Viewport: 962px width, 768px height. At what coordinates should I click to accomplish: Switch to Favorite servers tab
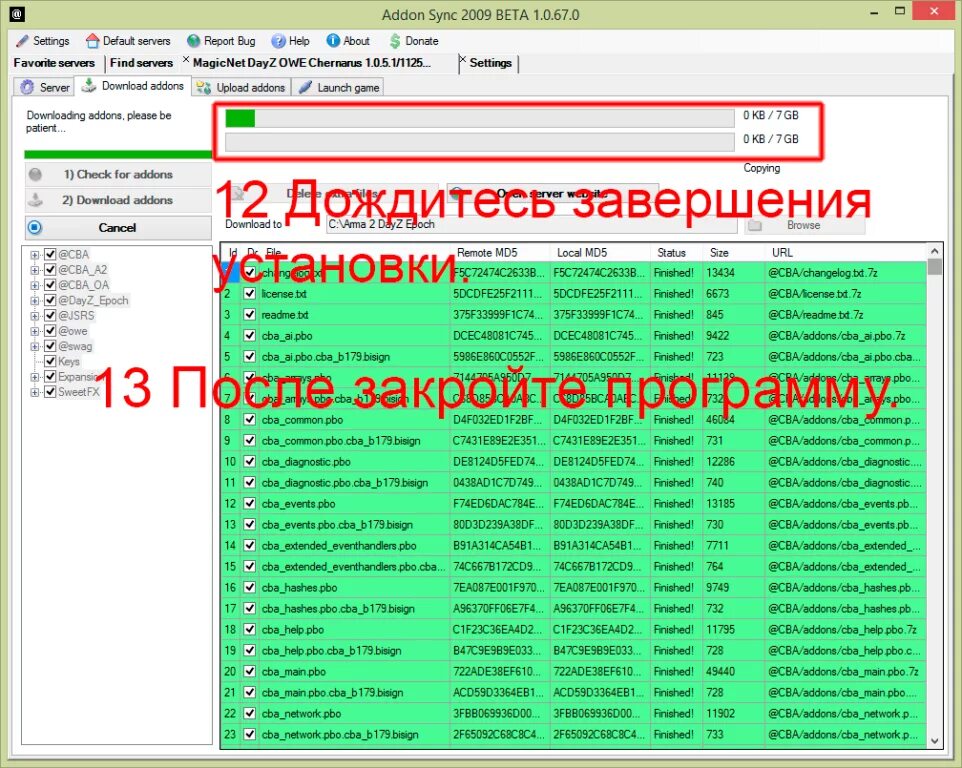pos(54,63)
